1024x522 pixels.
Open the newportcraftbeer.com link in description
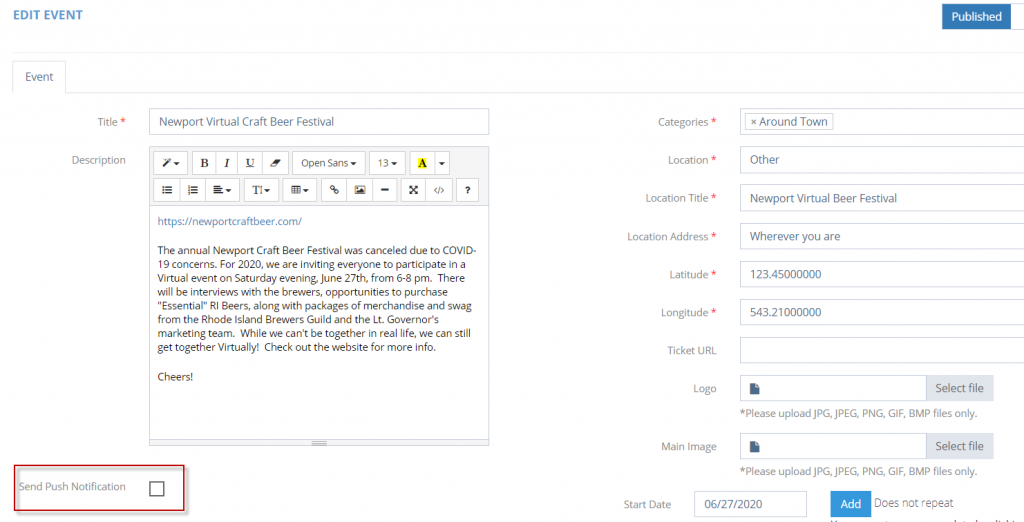(x=229, y=221)
